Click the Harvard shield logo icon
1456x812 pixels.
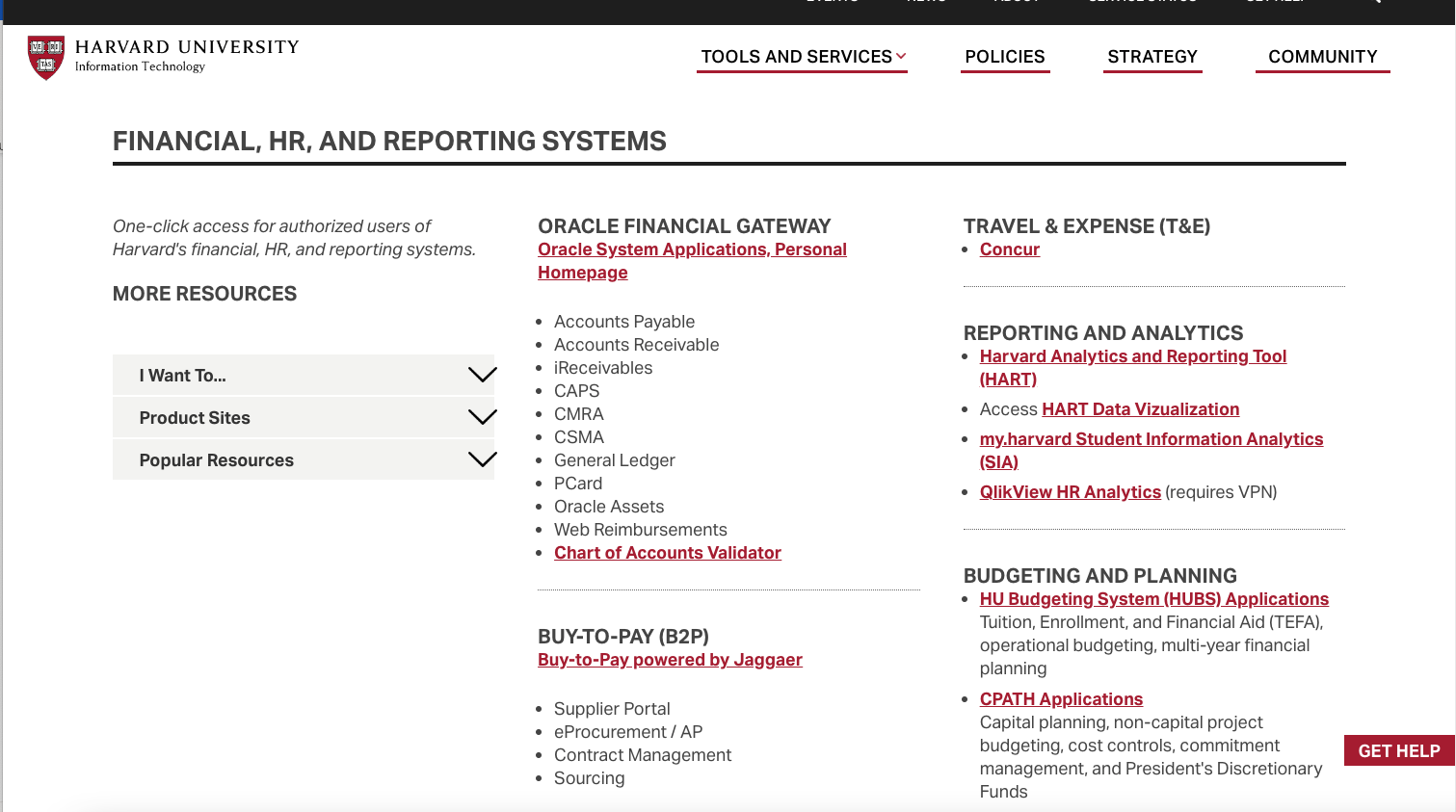click(x=46, y=58)
